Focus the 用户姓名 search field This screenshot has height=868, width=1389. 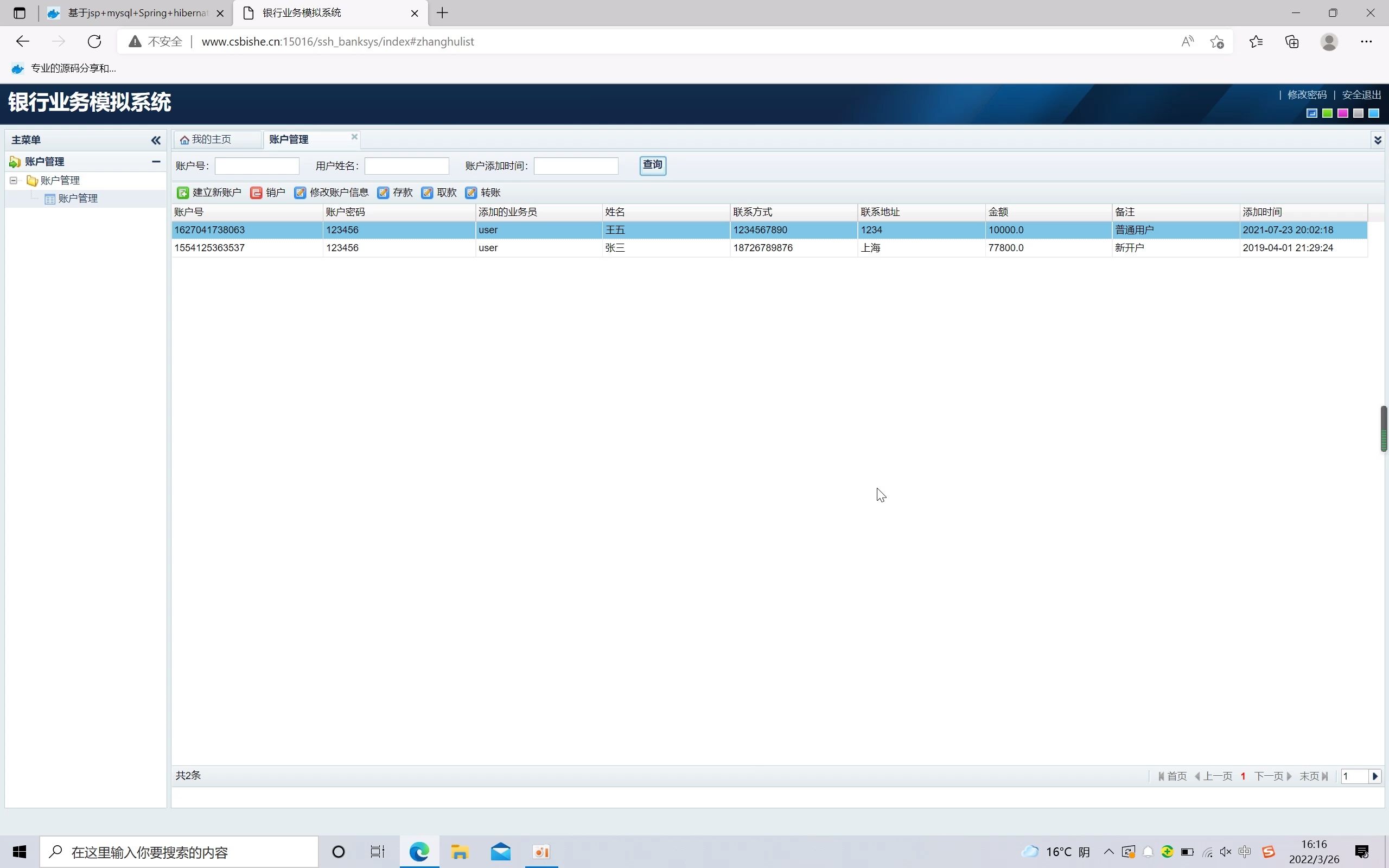406,166
